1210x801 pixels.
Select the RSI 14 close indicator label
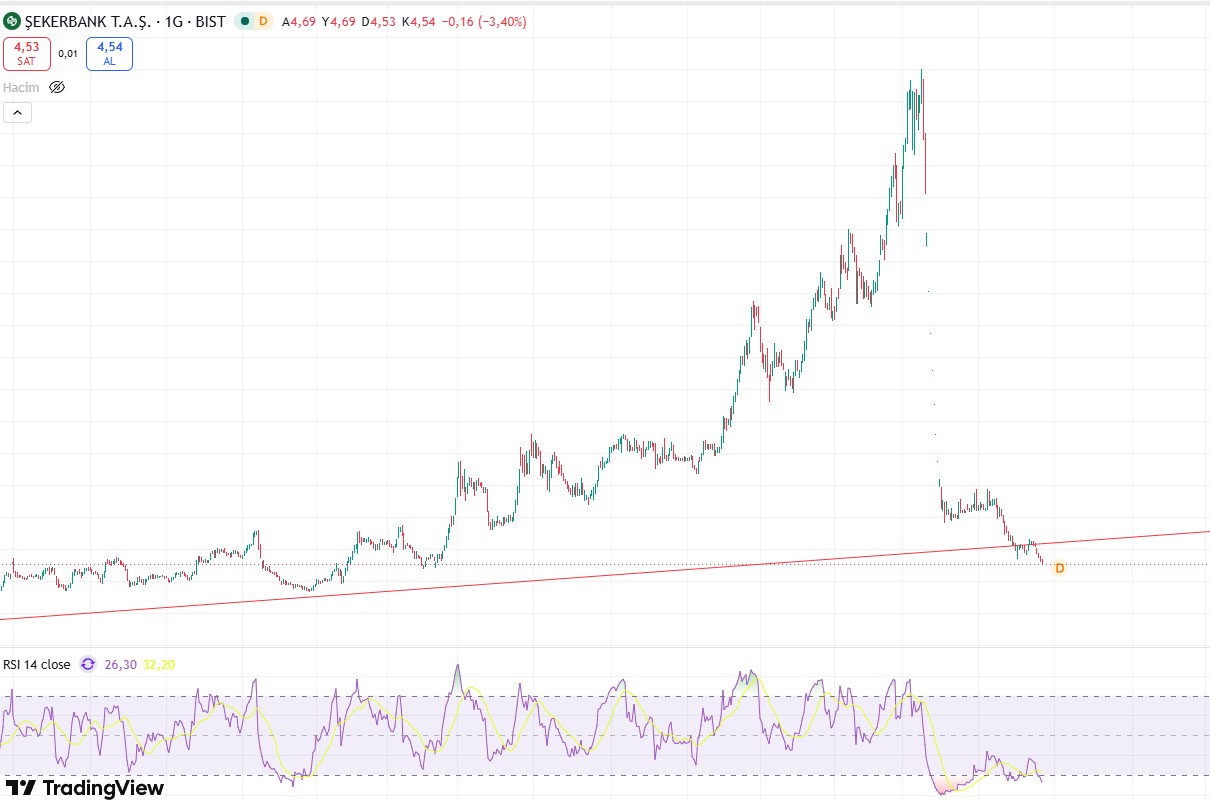point(37,664)
